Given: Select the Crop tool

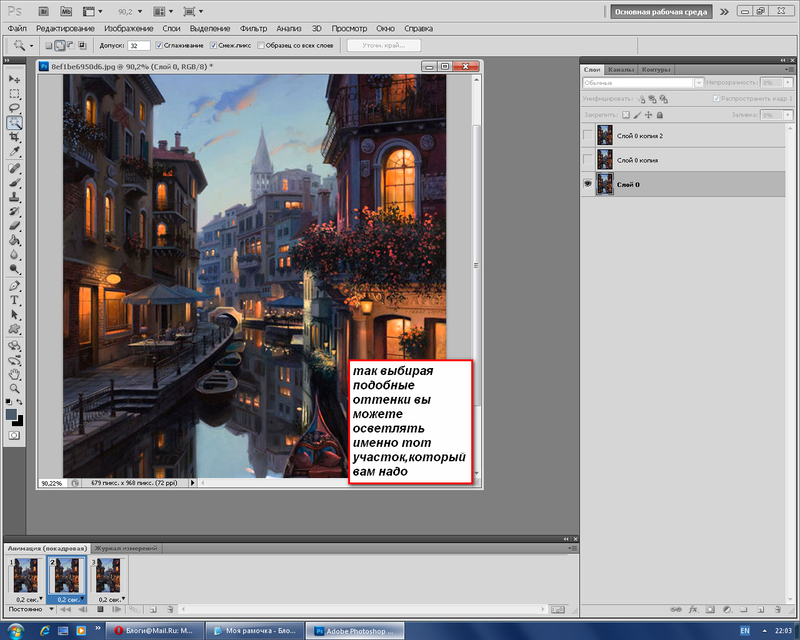Looking at the screenshot, I should 14,137.
